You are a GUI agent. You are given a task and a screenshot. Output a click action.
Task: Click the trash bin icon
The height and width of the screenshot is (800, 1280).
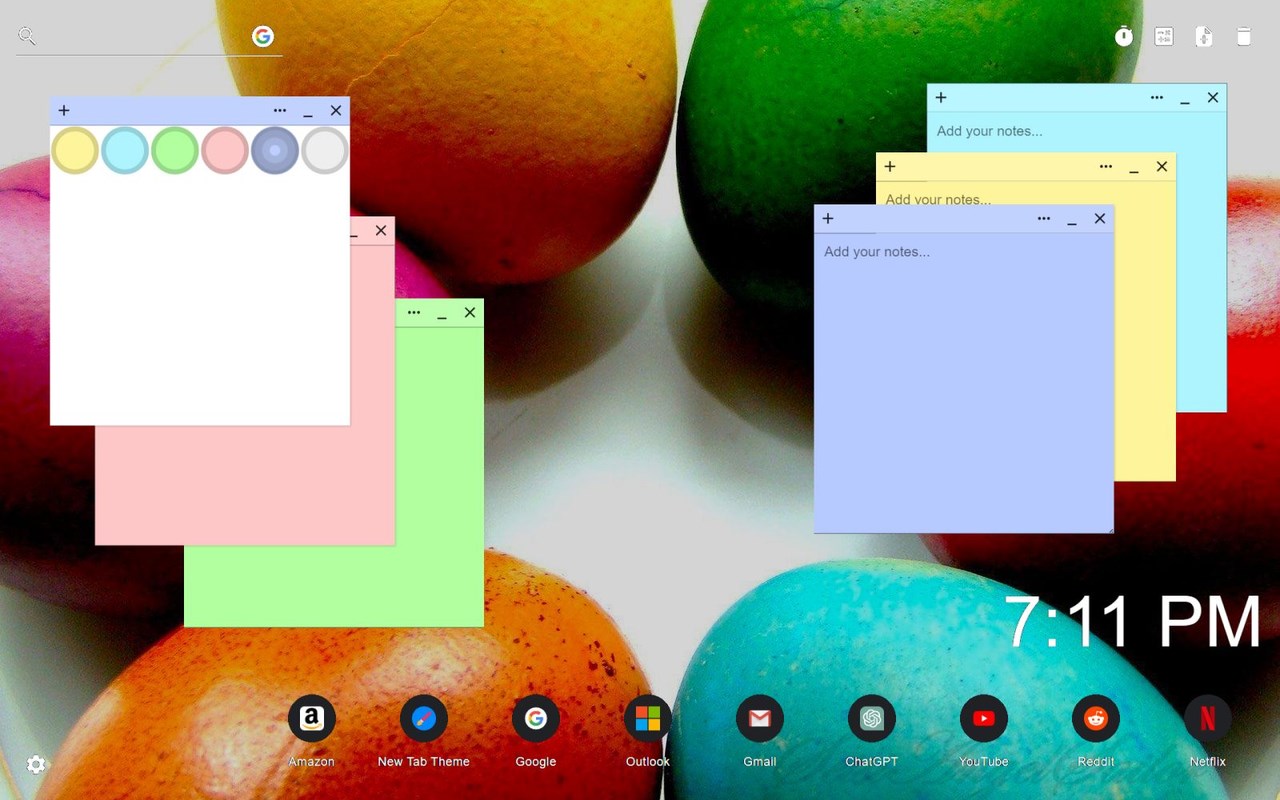[x=1244, y=37]
